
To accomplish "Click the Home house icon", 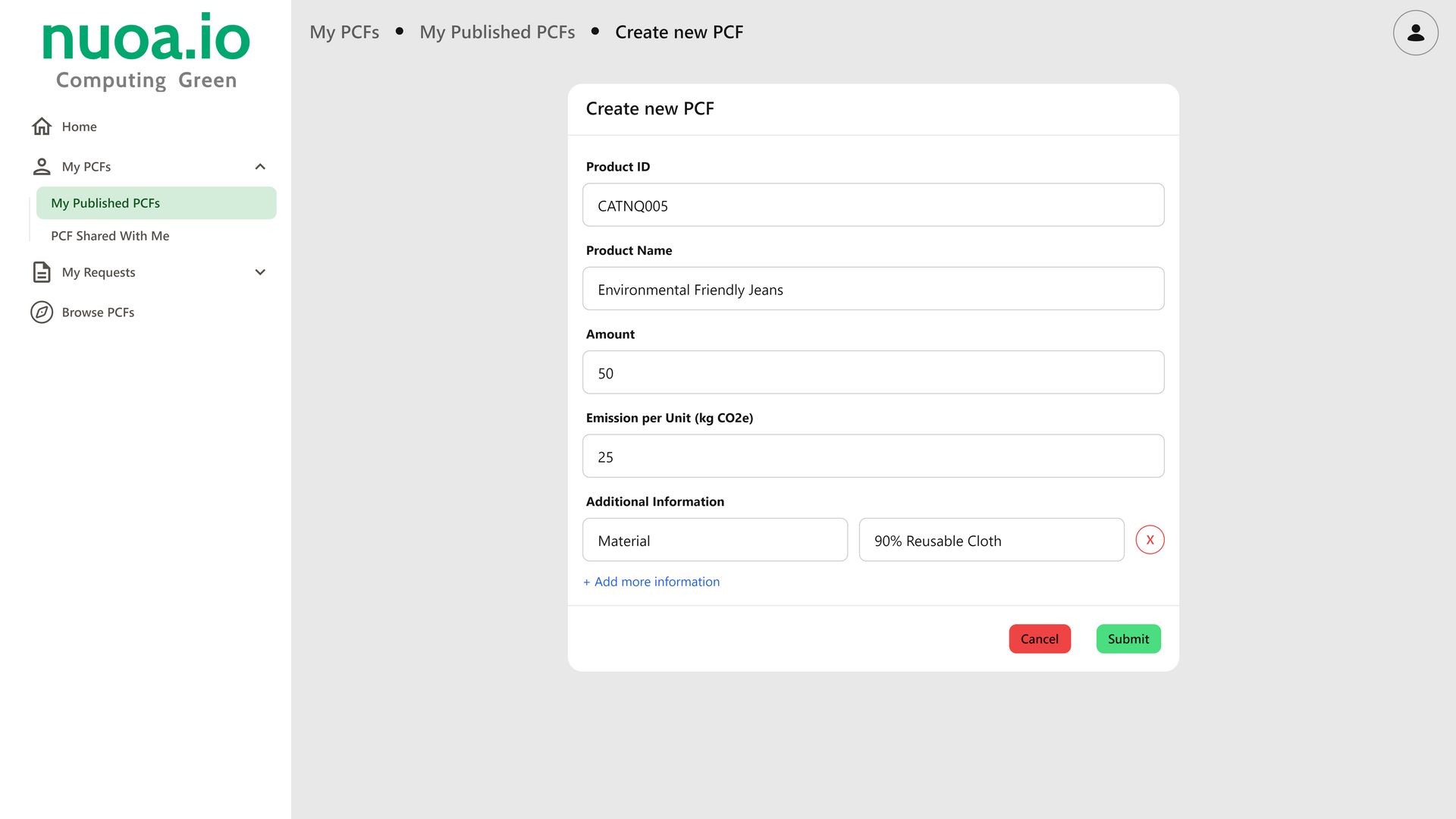I will coord(42,127).
